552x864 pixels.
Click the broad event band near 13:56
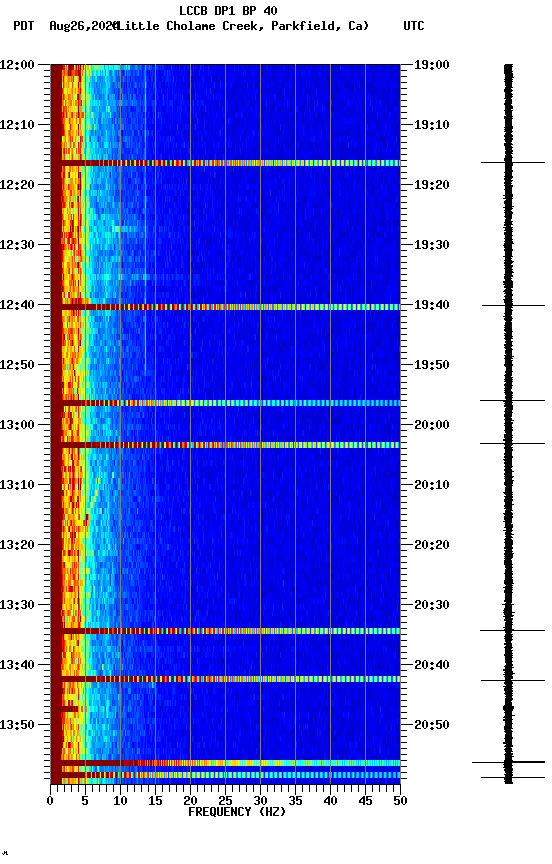coord(225,763)
